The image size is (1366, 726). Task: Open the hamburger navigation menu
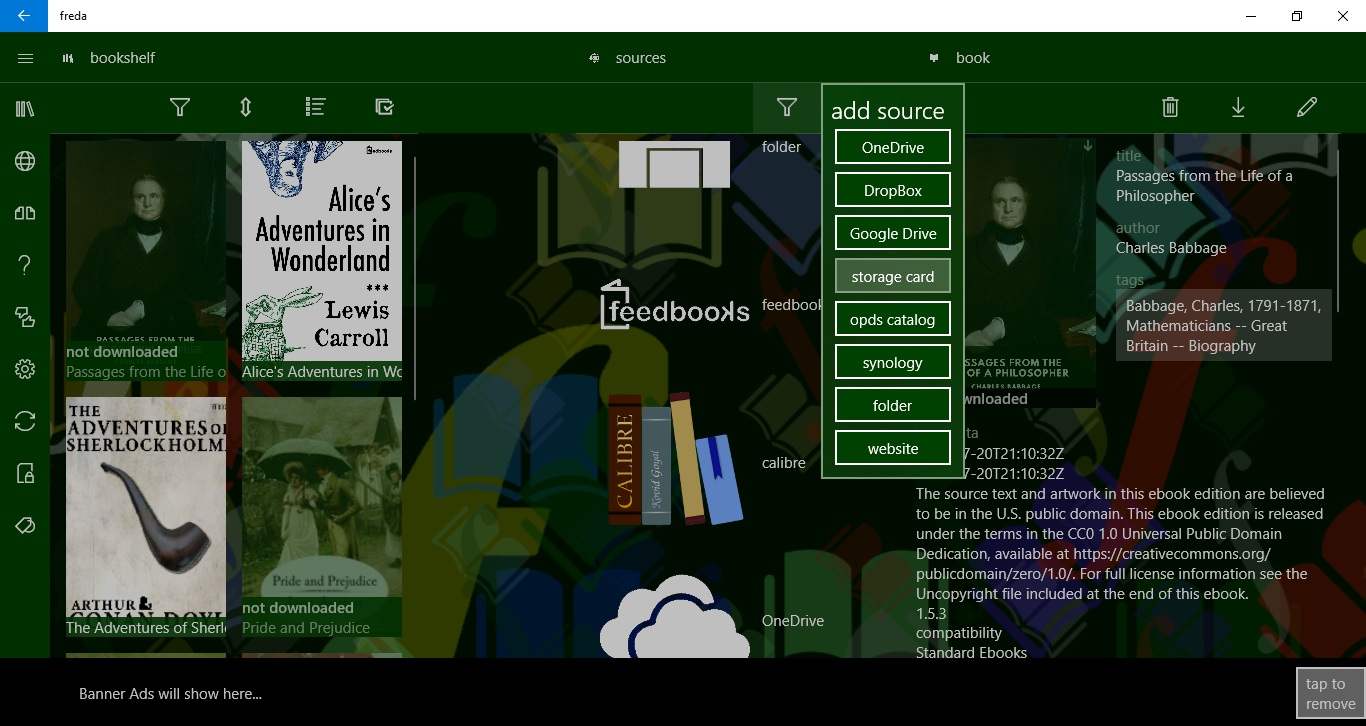click(25, 57)
